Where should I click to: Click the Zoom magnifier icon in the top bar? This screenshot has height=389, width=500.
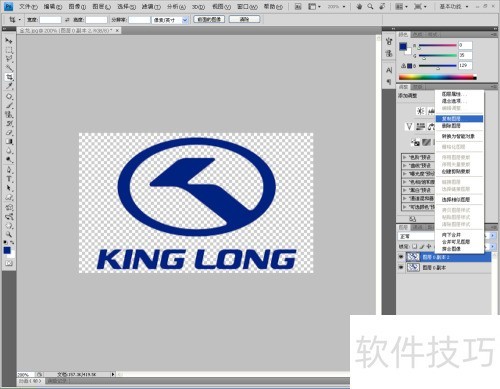(x=370, y=6)
